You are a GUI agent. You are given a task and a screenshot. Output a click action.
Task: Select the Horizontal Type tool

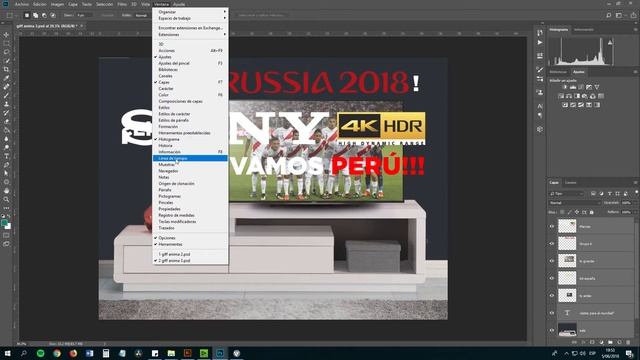point(6,156)
